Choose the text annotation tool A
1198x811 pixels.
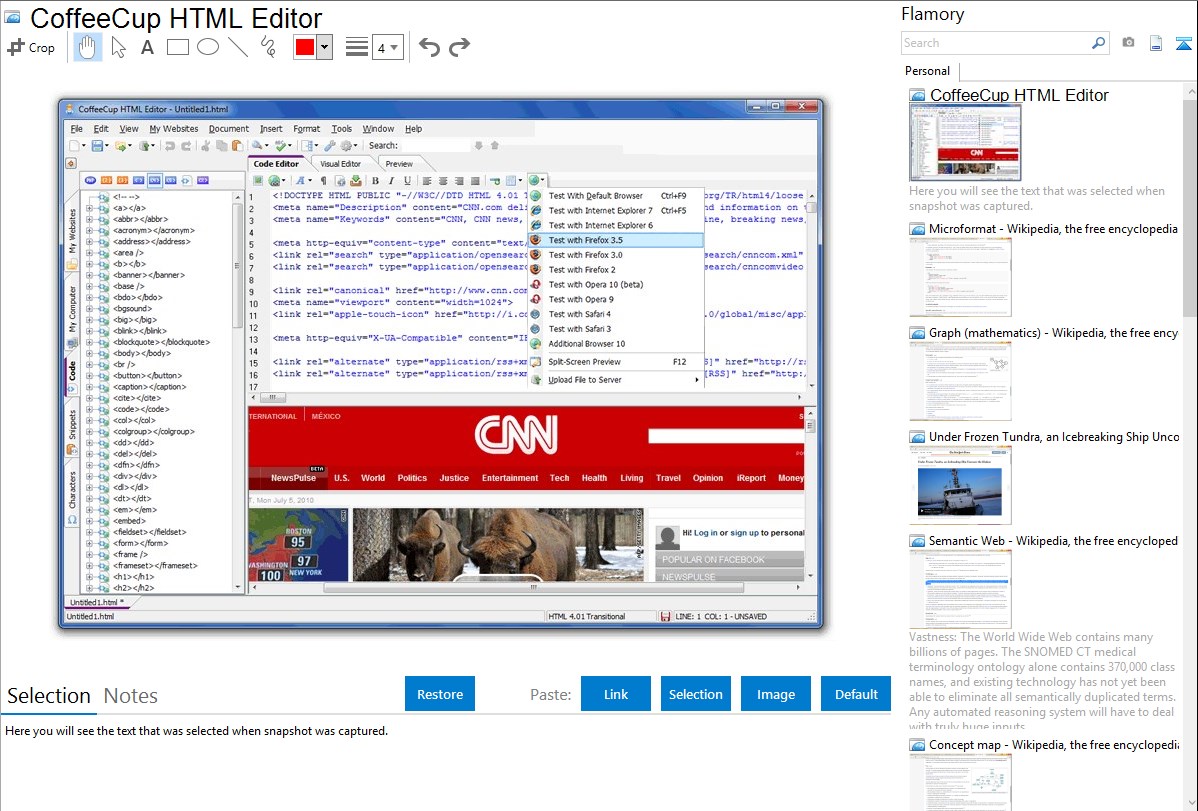coord(147,47)
